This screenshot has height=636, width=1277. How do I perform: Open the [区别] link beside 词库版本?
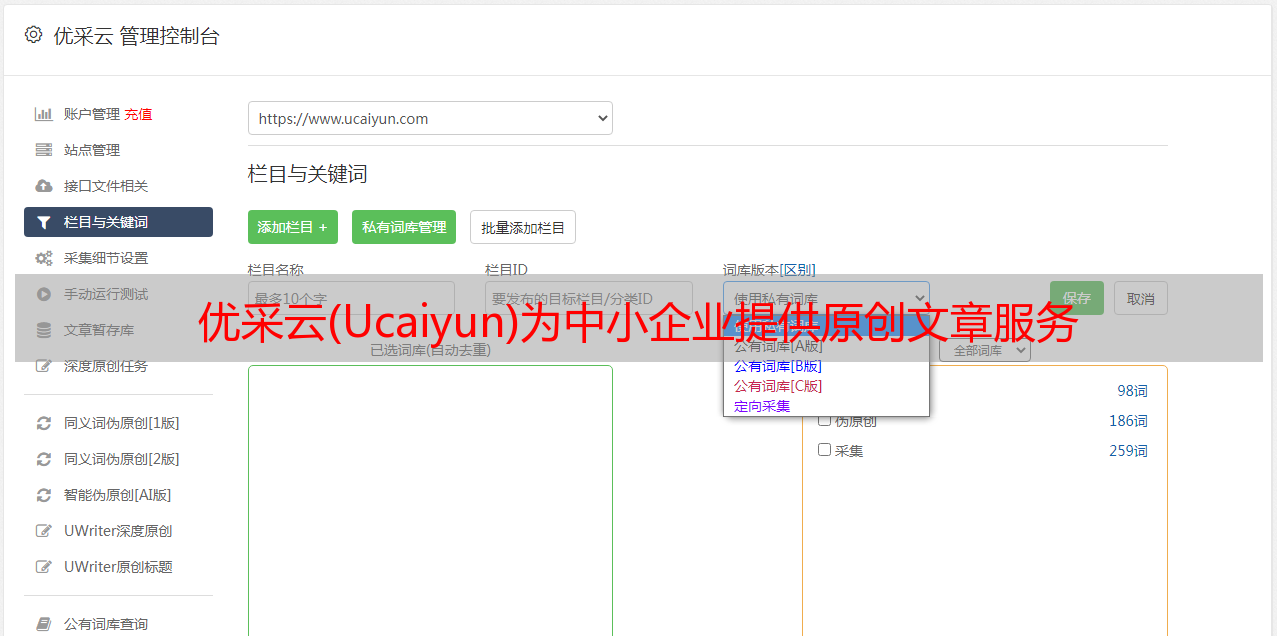tap(798, 270)
